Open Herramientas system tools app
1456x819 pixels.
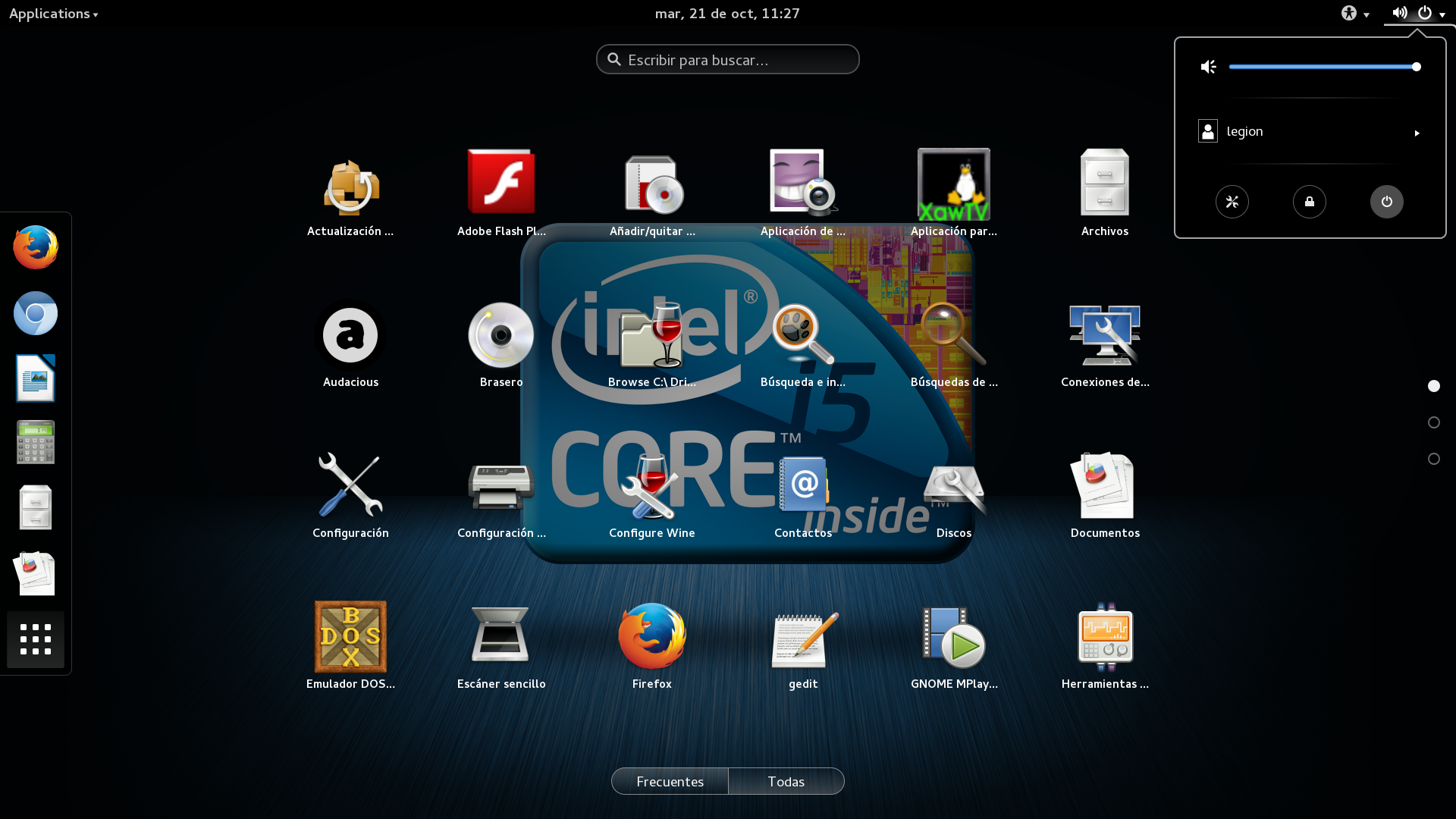[1105, 647]
